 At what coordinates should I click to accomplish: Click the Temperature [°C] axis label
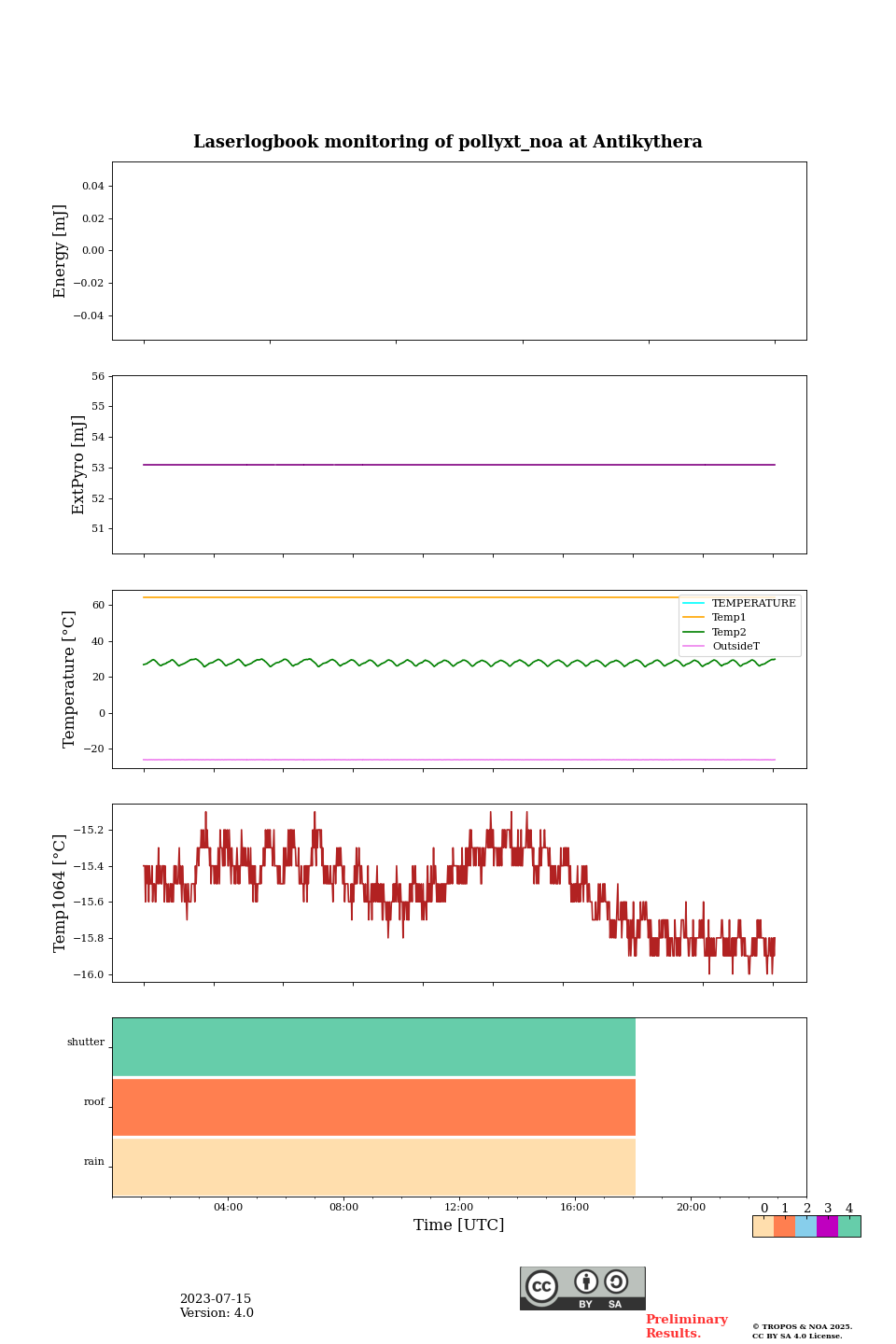tap(69, 679)
